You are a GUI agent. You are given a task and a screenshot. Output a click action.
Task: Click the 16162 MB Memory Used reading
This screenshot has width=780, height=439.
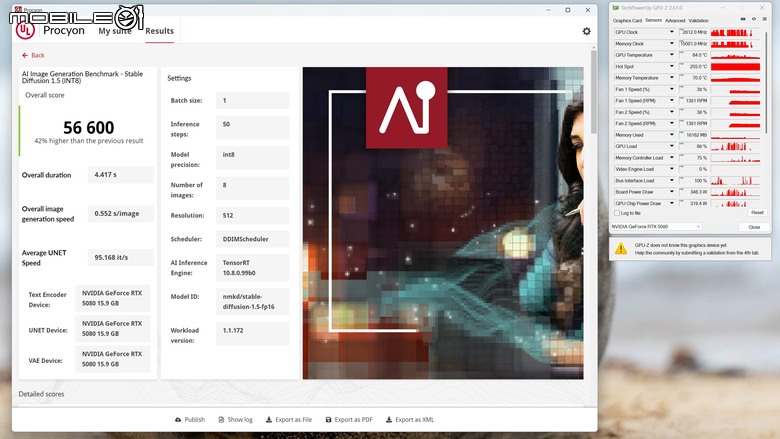(693, 135)
